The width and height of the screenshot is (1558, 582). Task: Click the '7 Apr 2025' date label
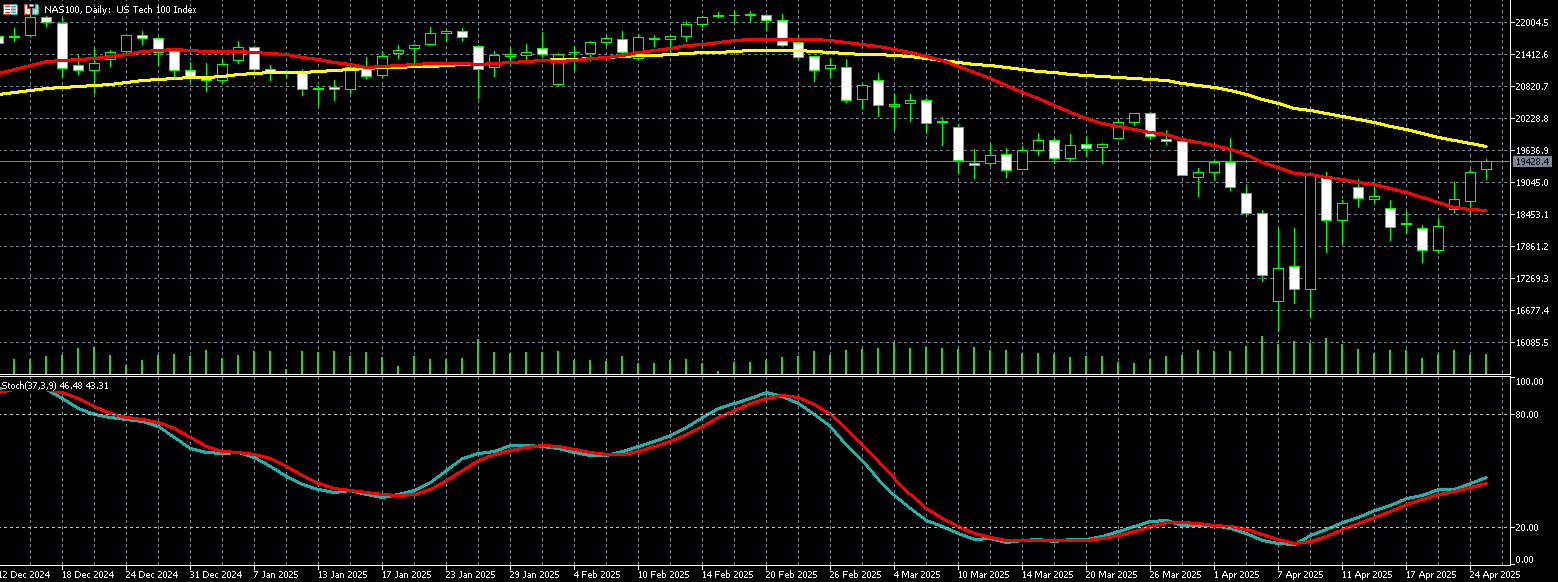pyautogui.click(x=1301, y=576)
